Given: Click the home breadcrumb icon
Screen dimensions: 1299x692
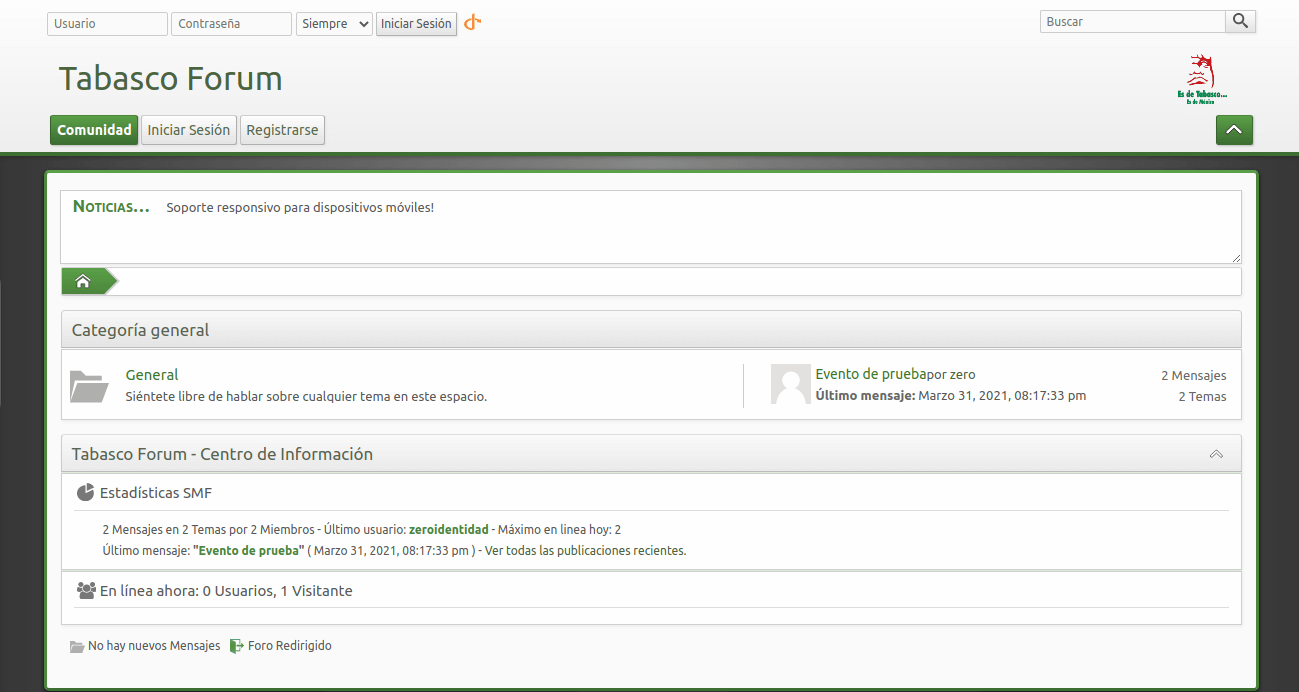Looking at the screenshot, I should [83, 282].
